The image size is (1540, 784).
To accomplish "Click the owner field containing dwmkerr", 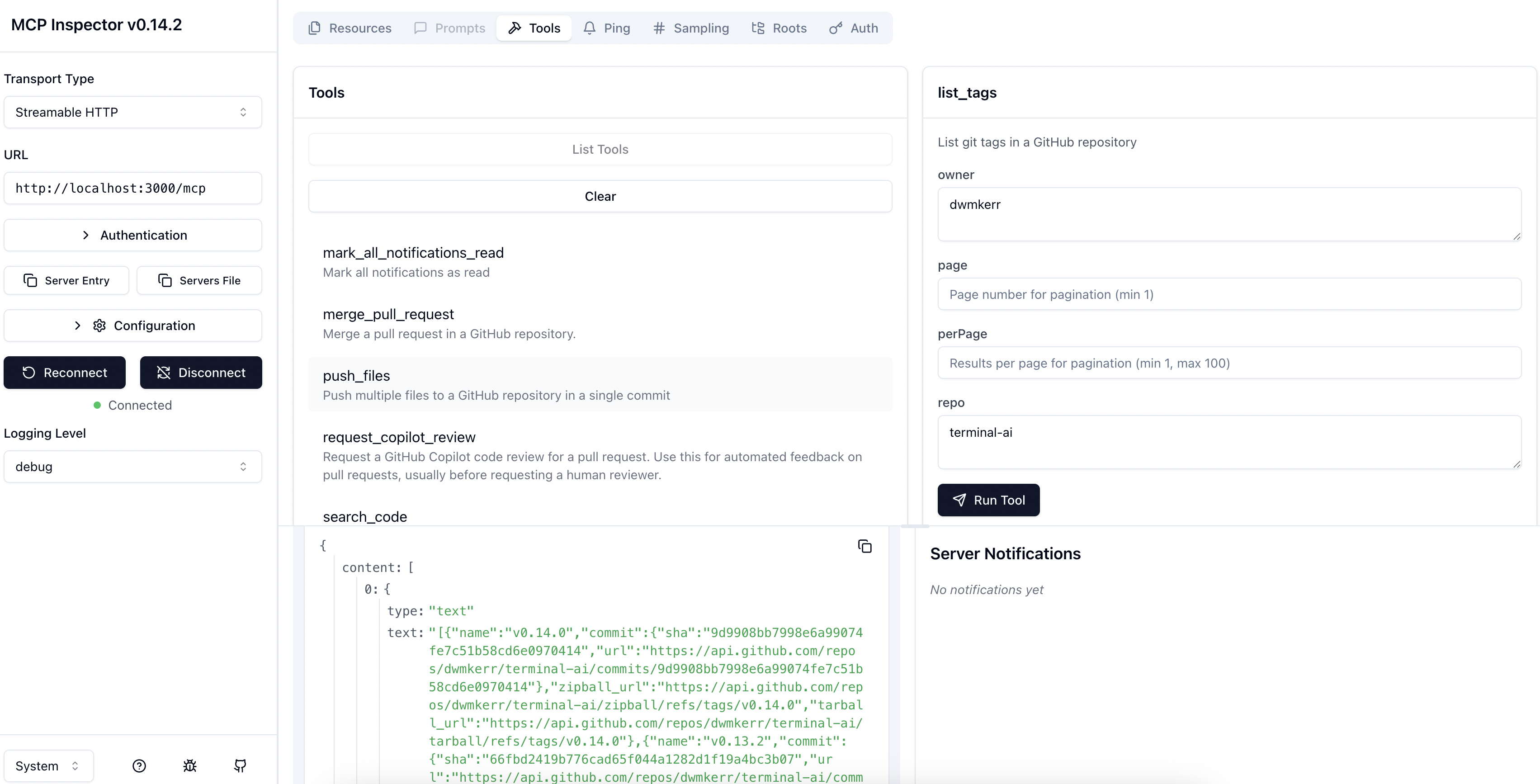I will pyautogui.click(x=1229, y=214).
